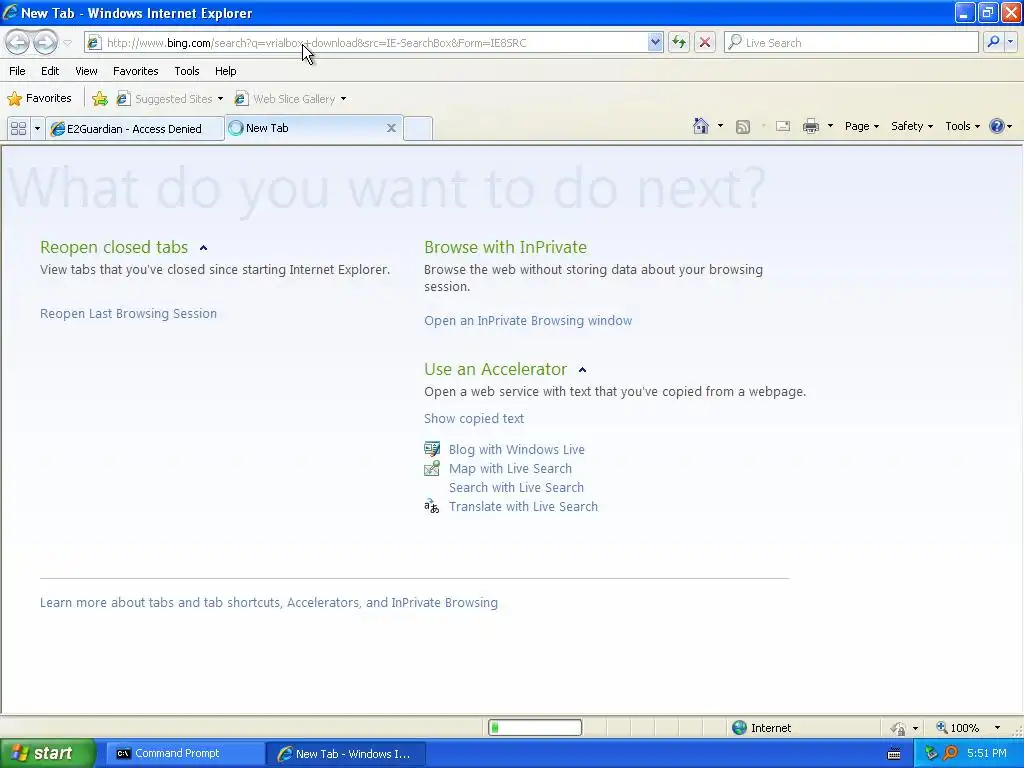Close the New Tab tab
This screenshot has width=1024, height=768.
[x=391, y=128]
